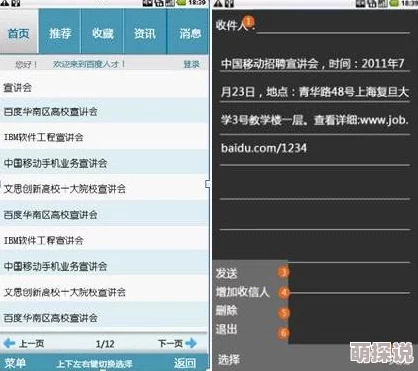Click the left arrow icon beside 上一页

(9, 343)
